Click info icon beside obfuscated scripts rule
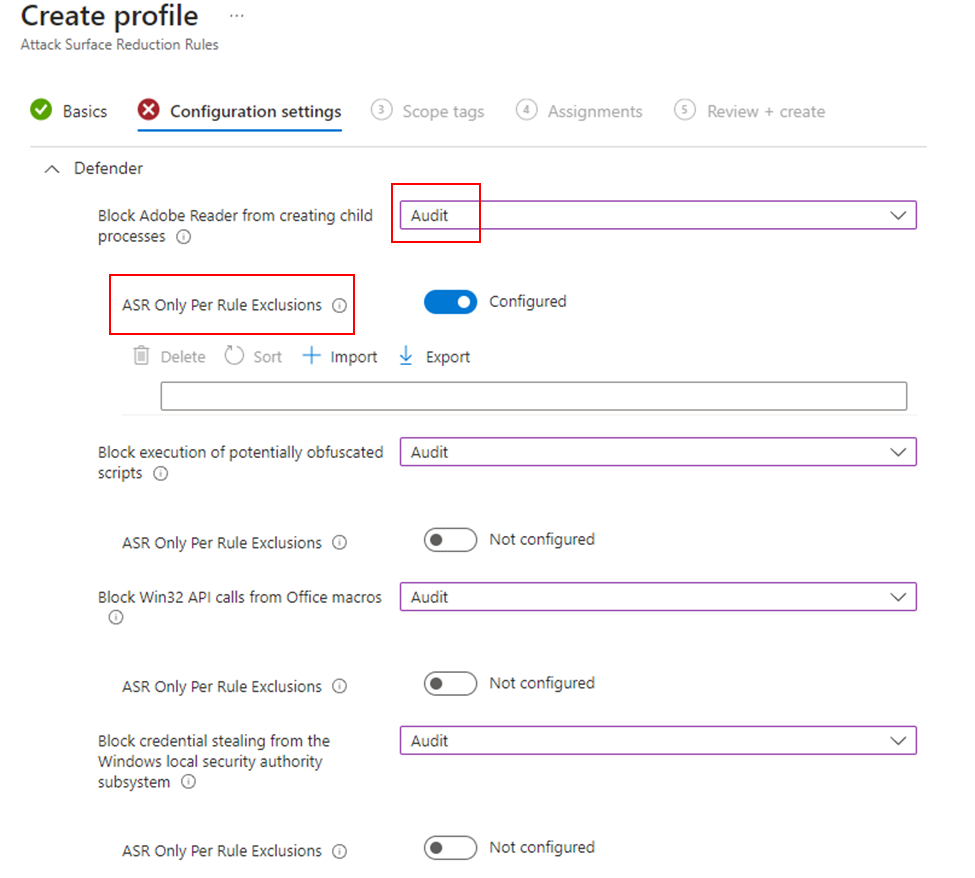The image size is (975, 878). coord(160,474)
